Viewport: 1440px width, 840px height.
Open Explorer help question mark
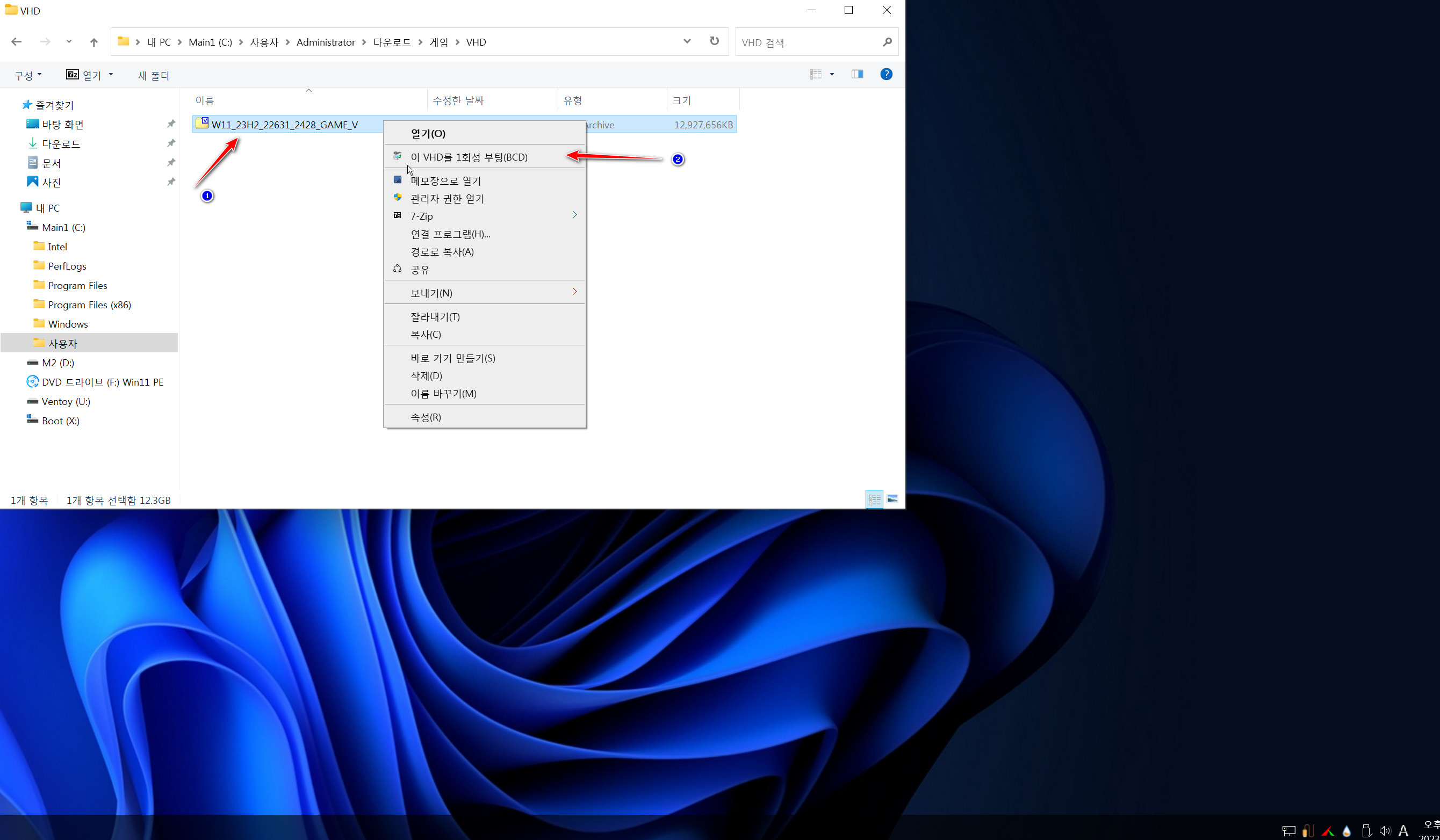[886, 74]
